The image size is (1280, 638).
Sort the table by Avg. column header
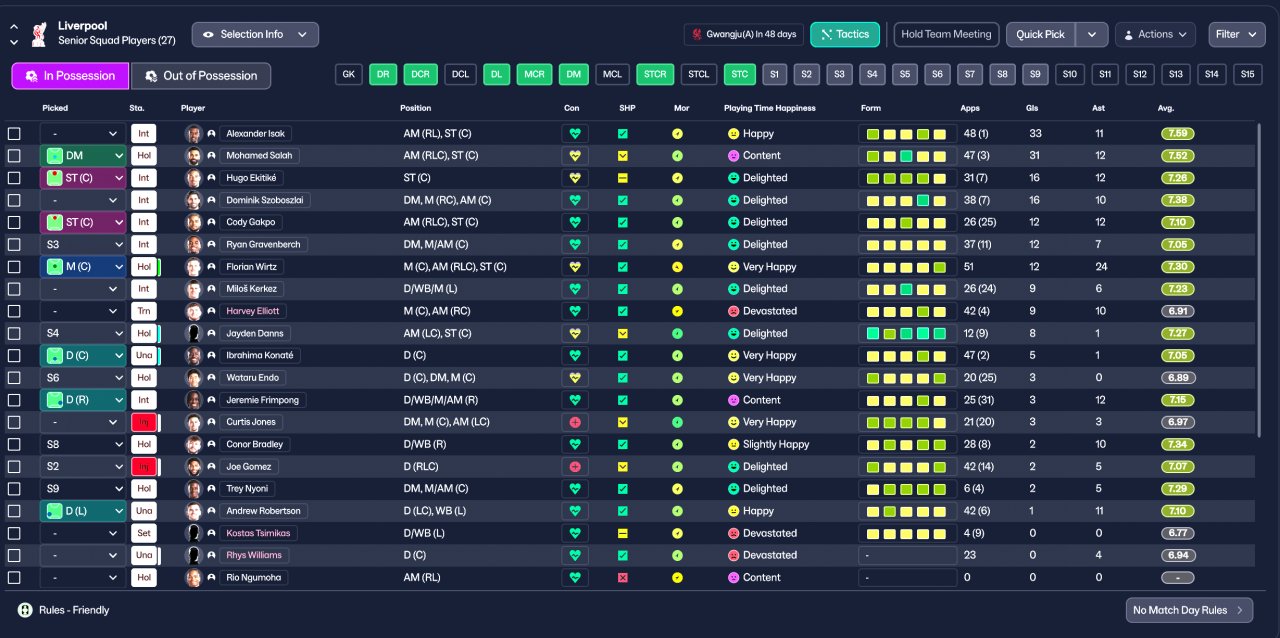pyautogui.click(x=1166, y=108)
